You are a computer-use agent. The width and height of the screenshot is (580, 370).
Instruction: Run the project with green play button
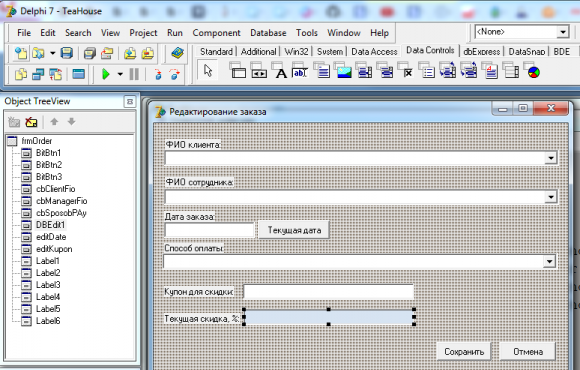106,74
